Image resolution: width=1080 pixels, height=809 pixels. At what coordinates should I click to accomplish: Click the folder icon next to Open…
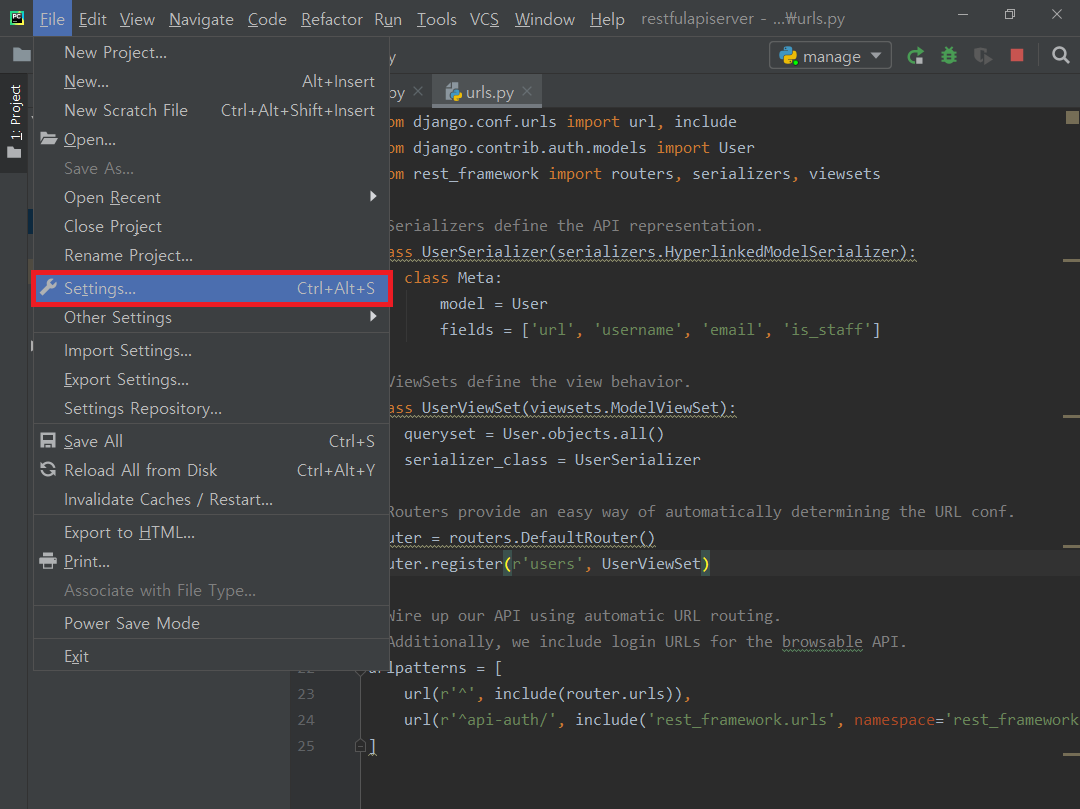48,138
